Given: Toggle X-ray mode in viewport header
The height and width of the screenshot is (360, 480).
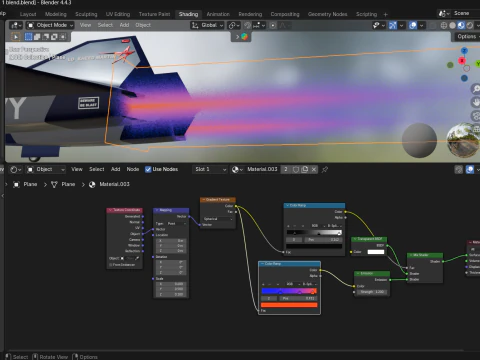Looking at the screenshot, I should [x=433, y=25].
